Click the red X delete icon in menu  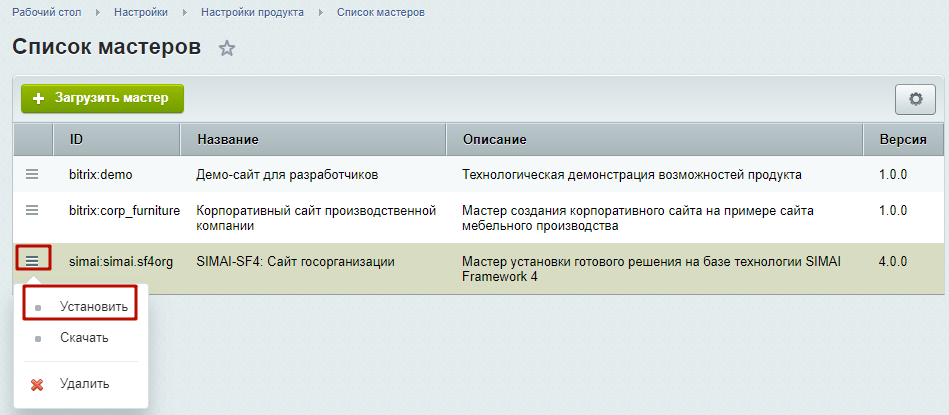(x=37, y=384)
